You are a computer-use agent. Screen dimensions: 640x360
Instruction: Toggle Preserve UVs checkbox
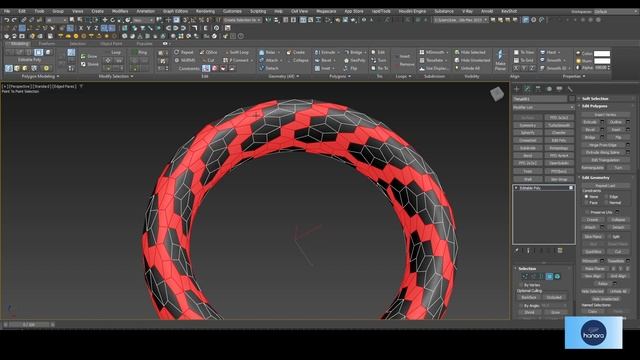[x=588, y=212]
